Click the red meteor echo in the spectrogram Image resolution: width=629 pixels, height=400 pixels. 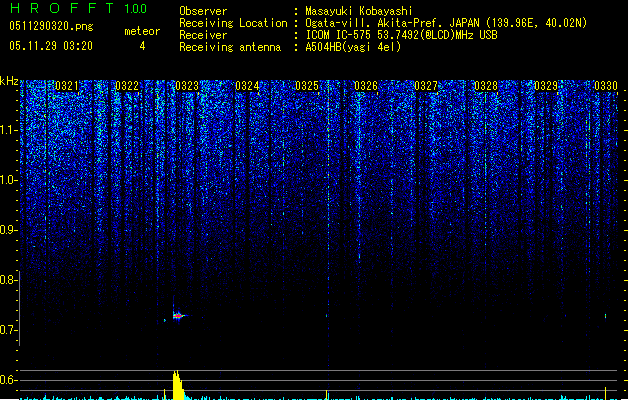[x=179, y=316]
